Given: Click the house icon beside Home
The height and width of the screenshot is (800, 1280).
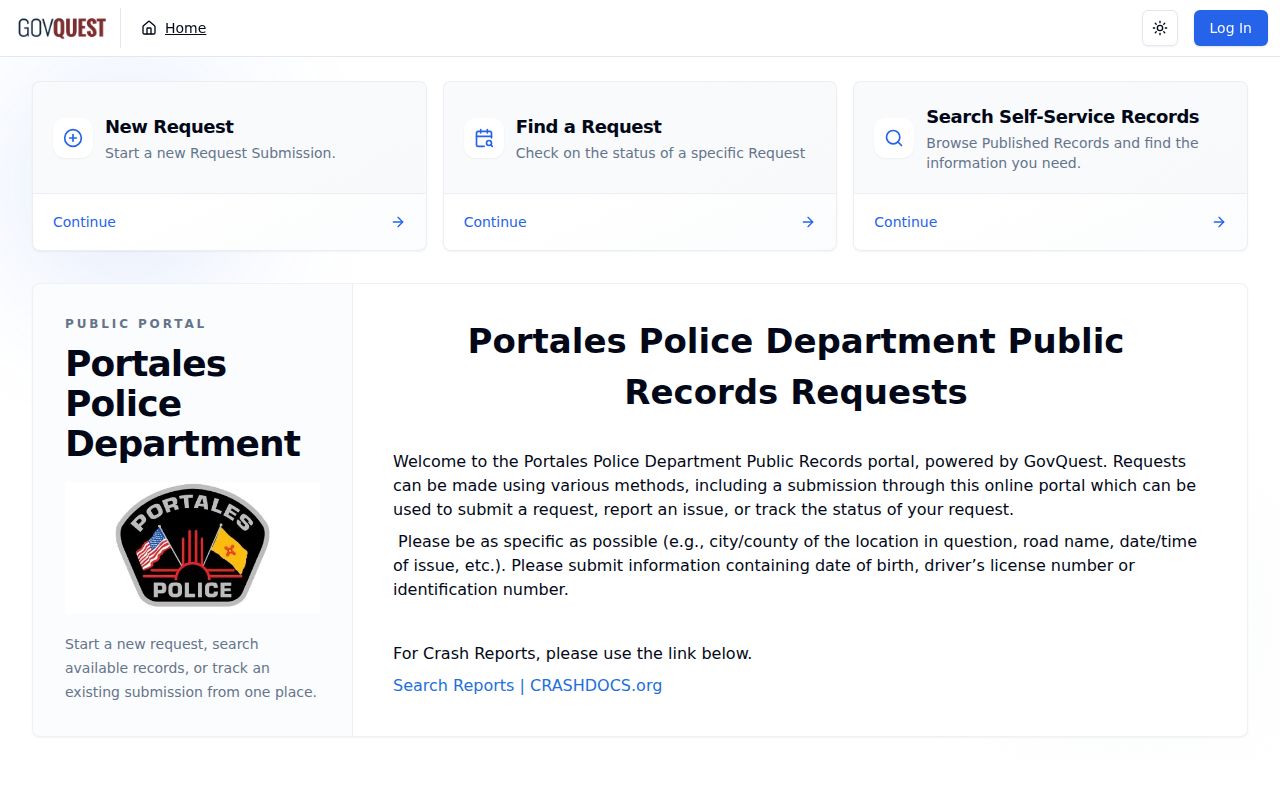Looking at the screenshot, I should (149, 28).
